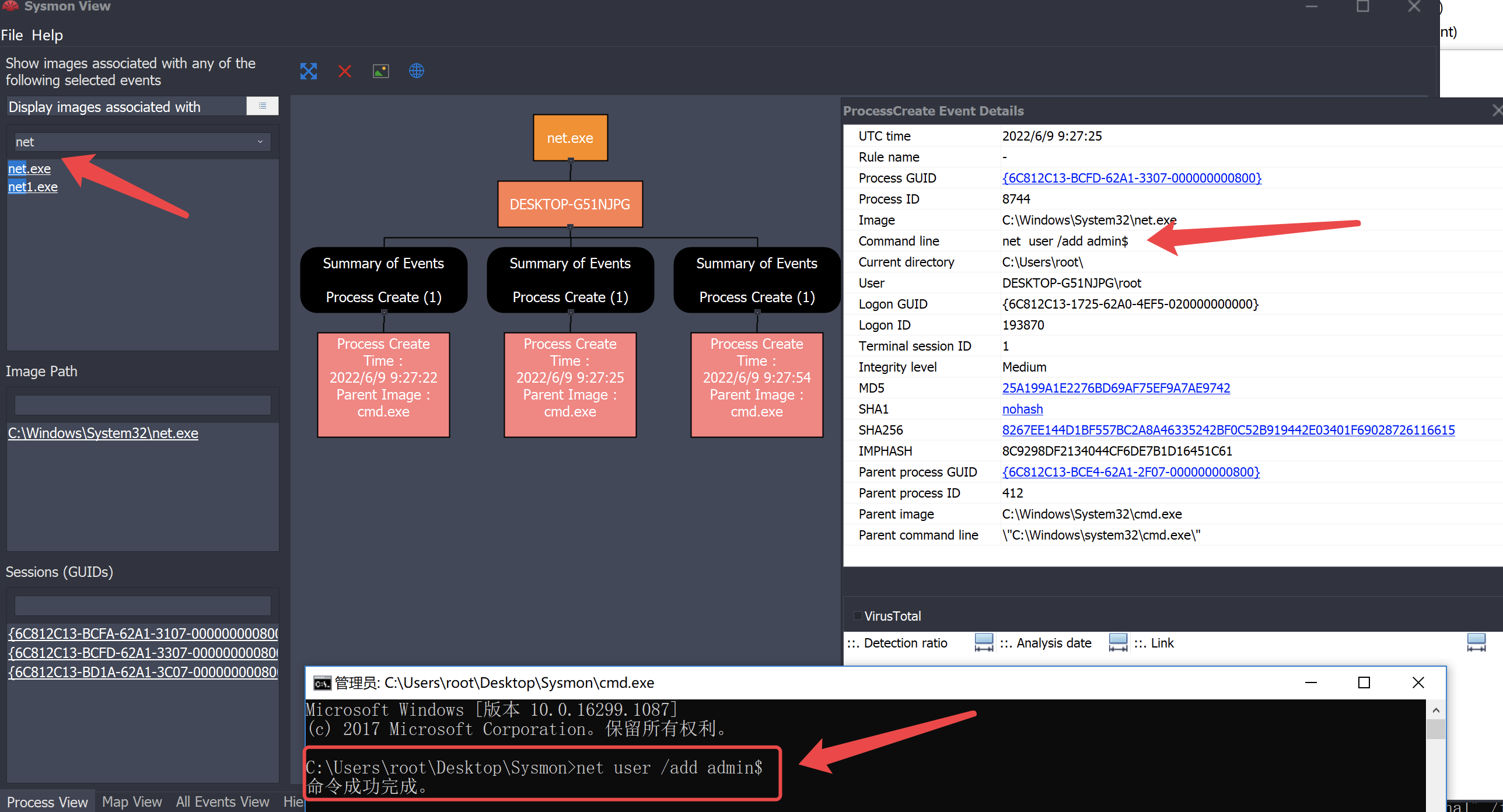
Task: Open the MD5 hash link
Action: point(1116,388)
